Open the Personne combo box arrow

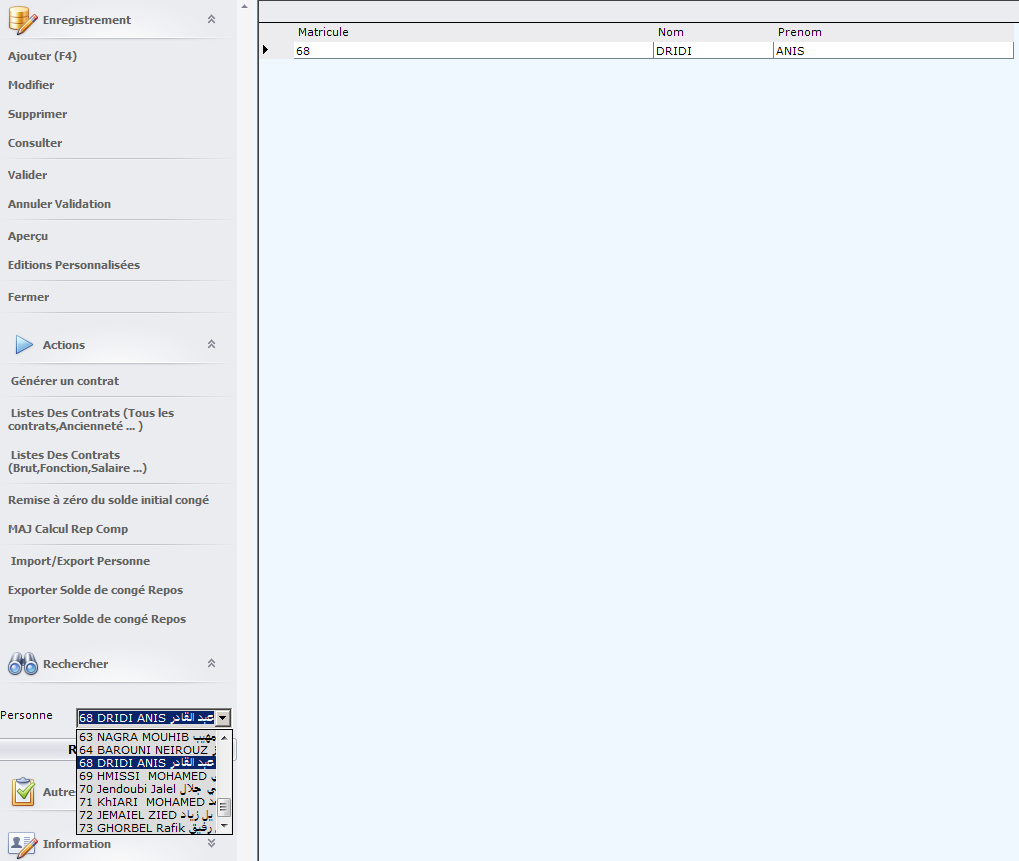tap(223, 718)
